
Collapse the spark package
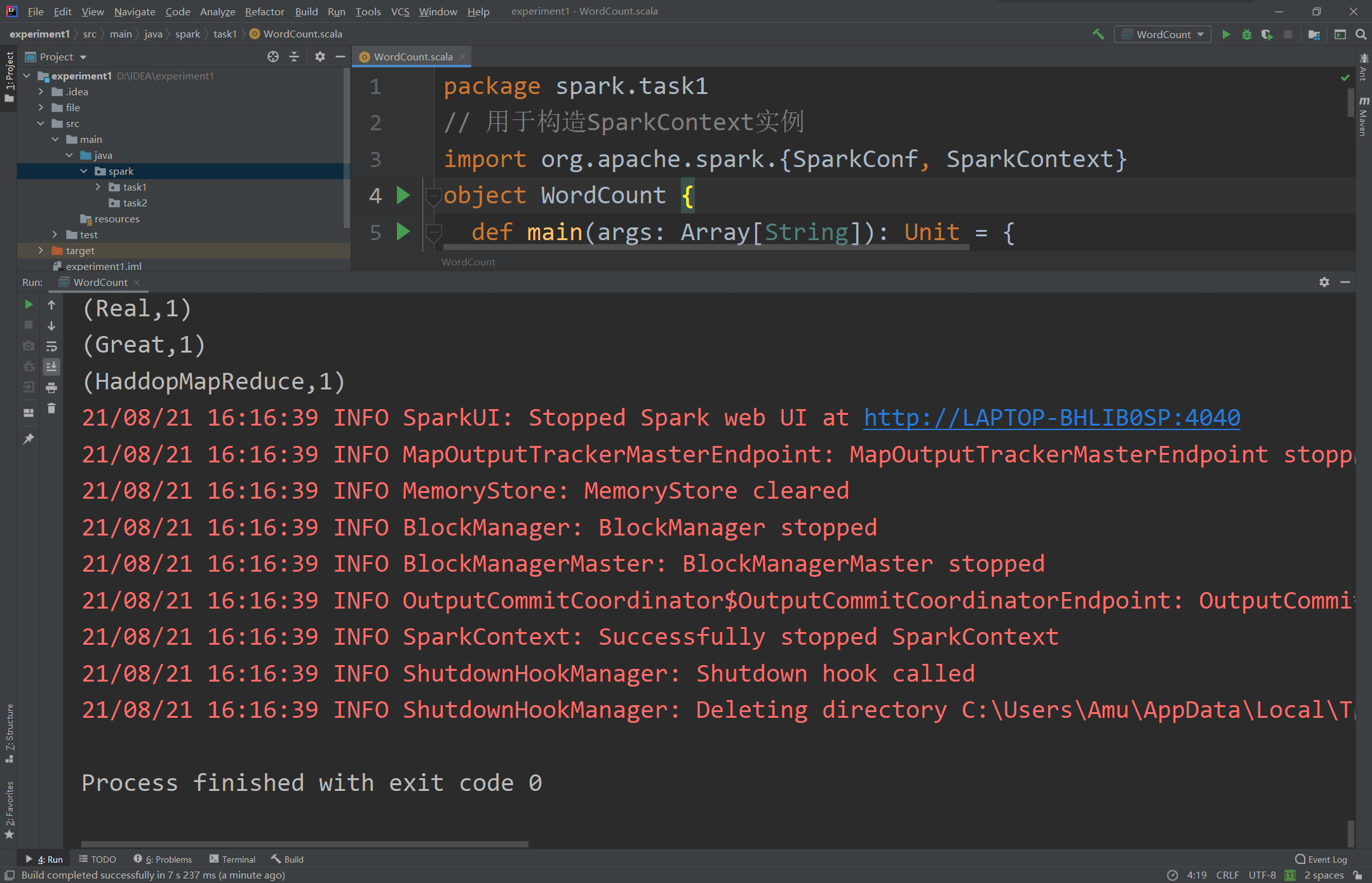click(83, 171)
